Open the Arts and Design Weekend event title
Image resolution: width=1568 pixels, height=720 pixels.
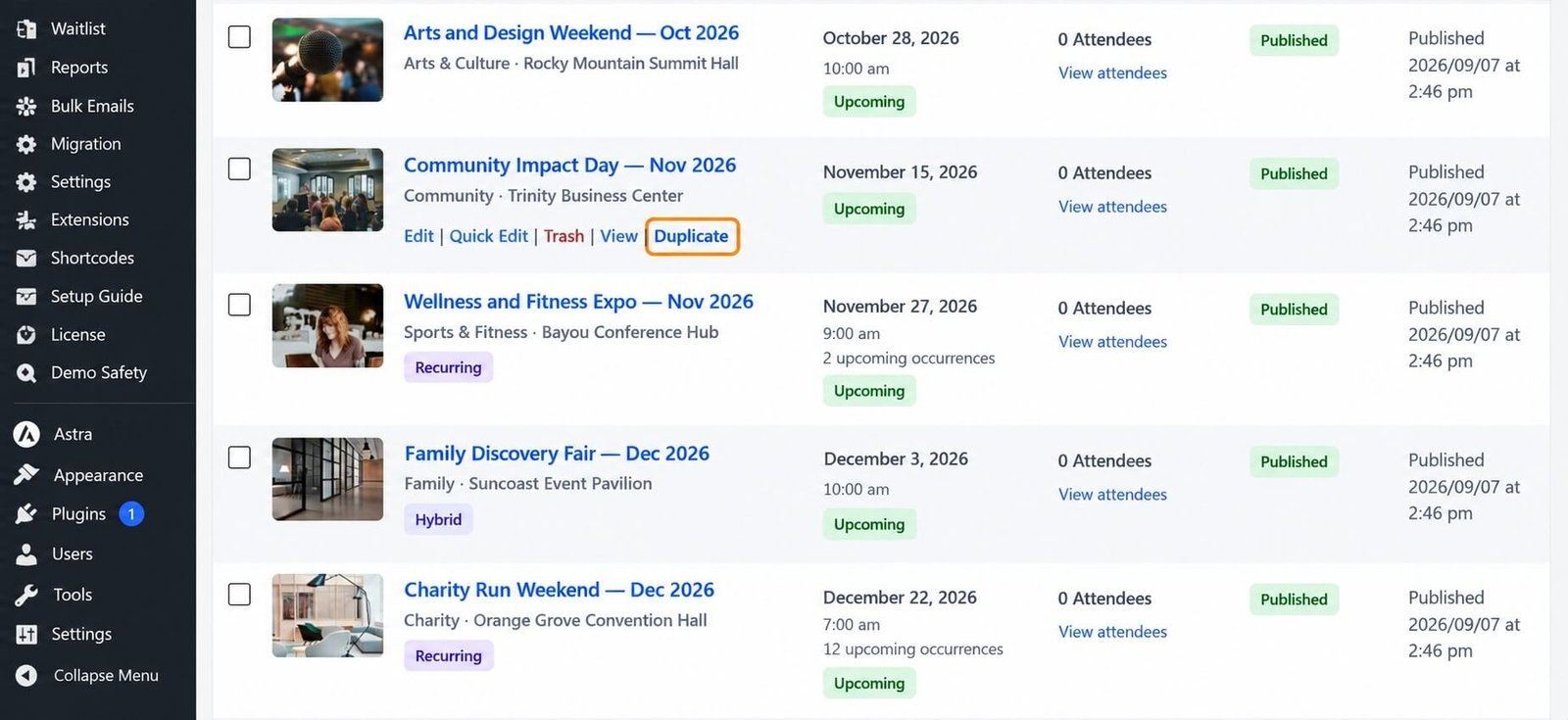pyautogui.click(x=571, y=32)
